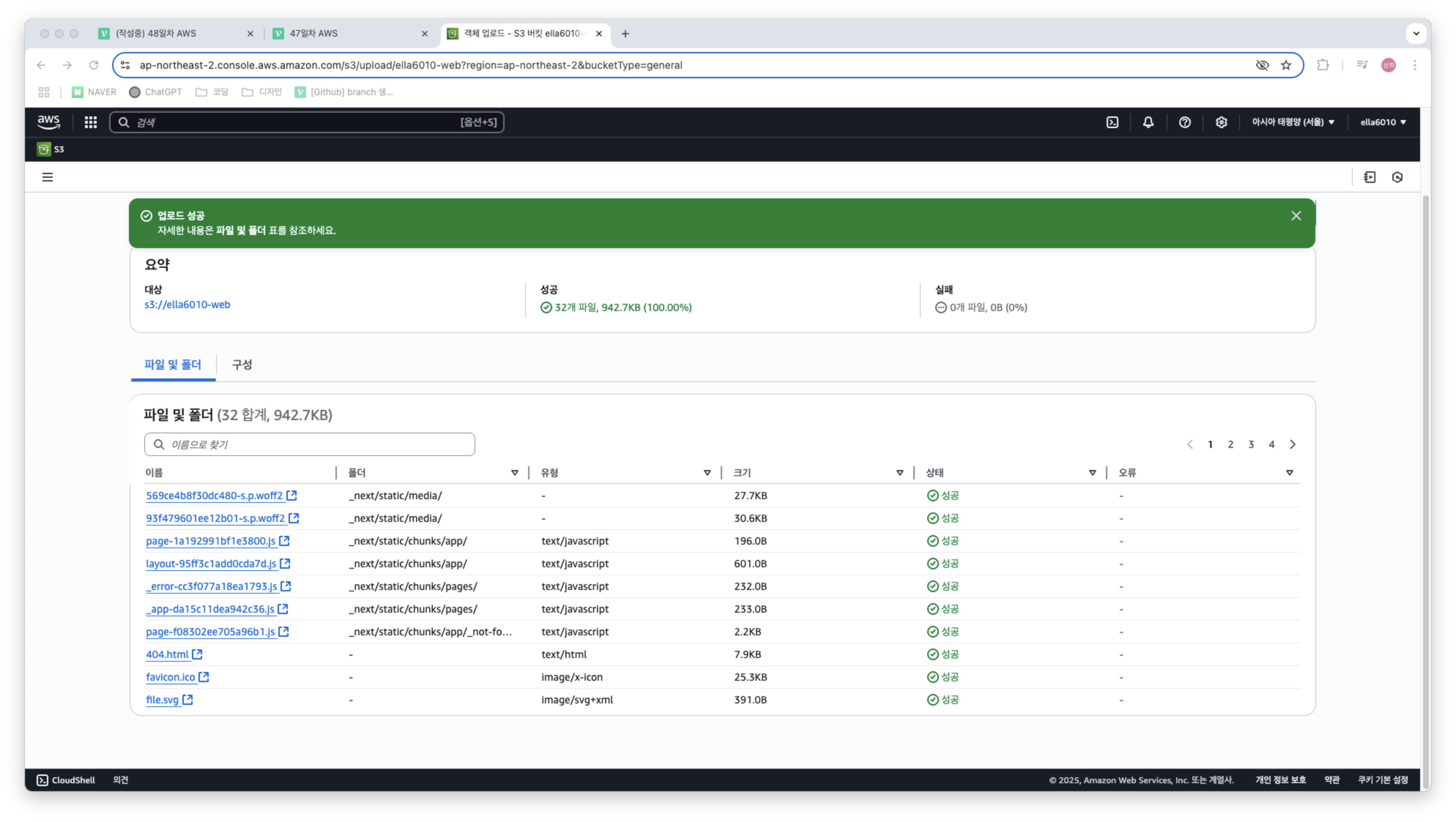Open the Chrome three-dot menu

tap(1415, 65)
